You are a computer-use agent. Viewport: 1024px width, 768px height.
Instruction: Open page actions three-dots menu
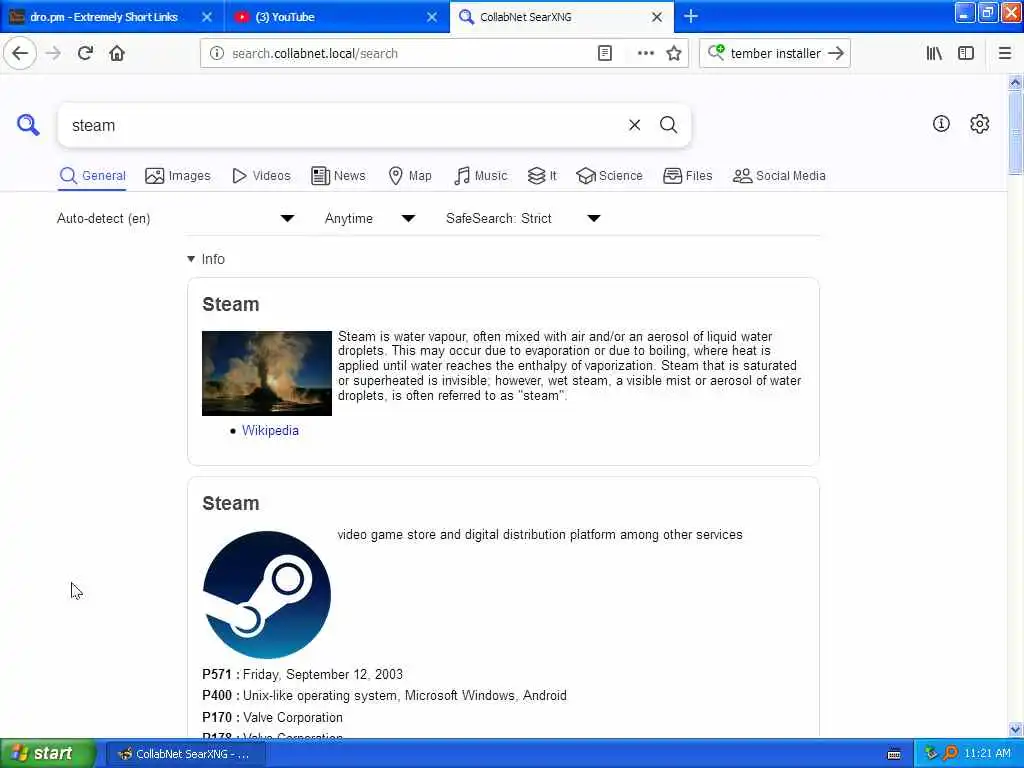(645, 54)
